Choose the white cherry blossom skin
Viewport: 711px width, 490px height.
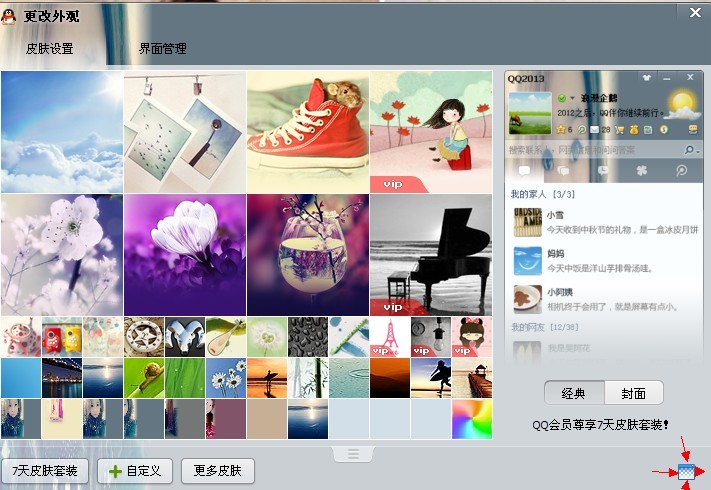pos(62,255)
